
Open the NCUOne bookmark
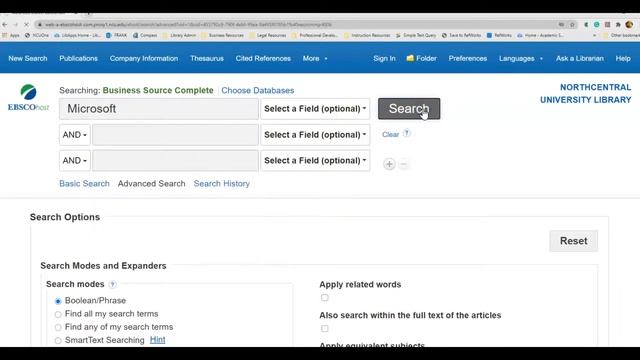point(37,36)
